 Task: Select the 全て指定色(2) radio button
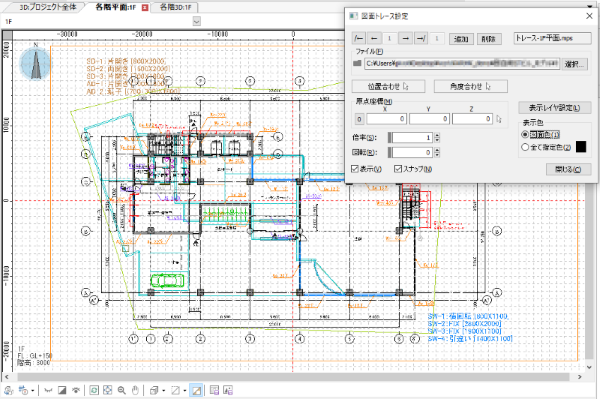pos(525,147)
